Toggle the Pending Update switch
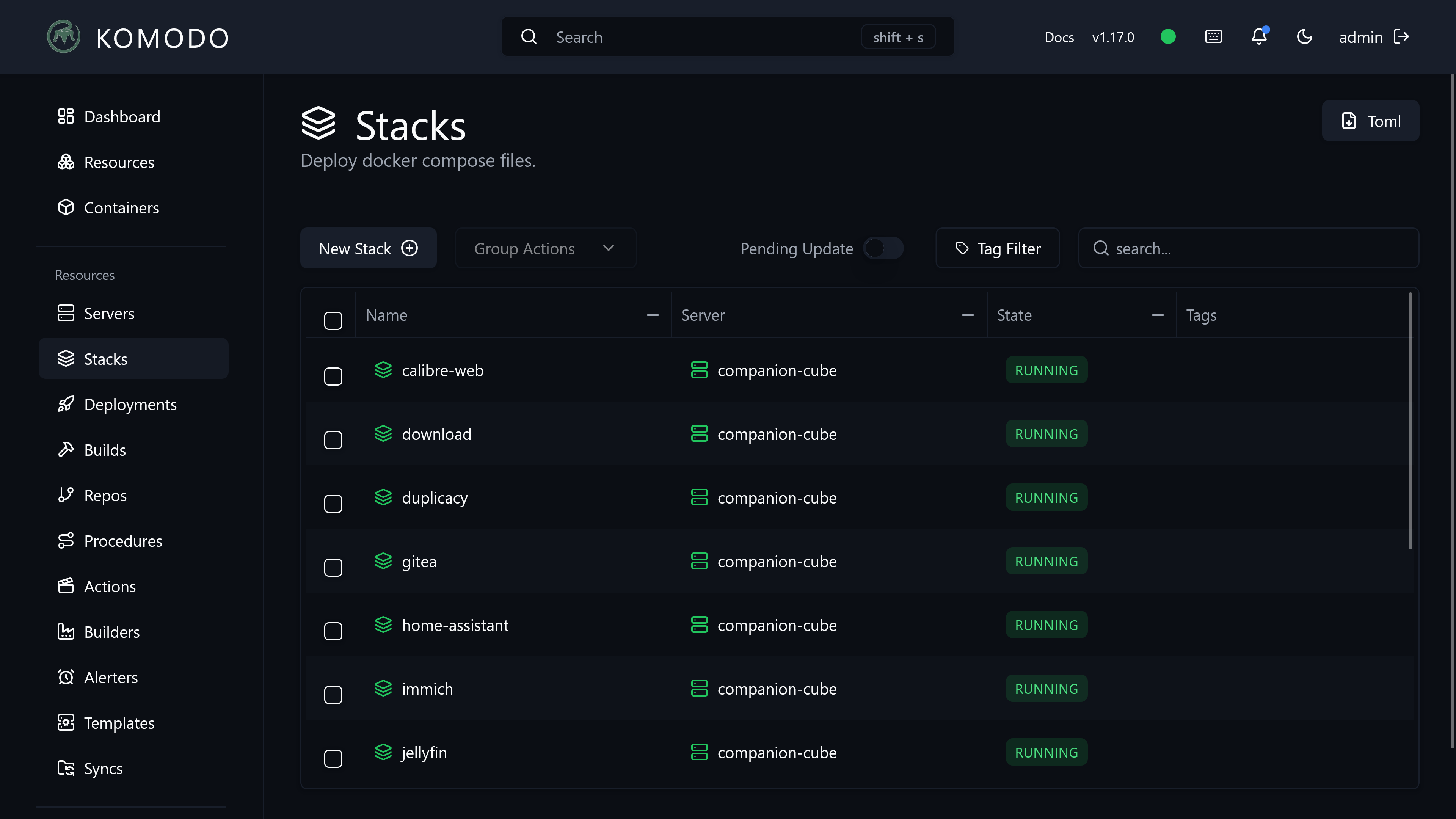 (x=883, y=248)
